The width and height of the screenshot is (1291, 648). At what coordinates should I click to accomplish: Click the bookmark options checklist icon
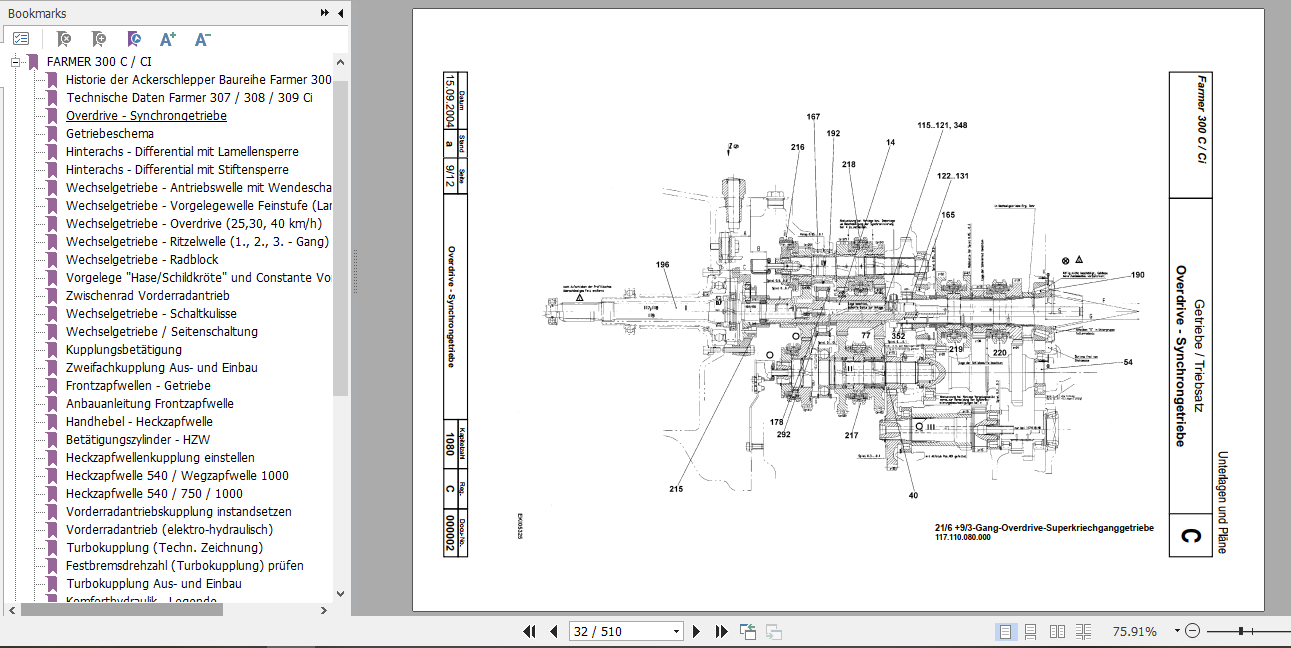(x=21, y=39)
